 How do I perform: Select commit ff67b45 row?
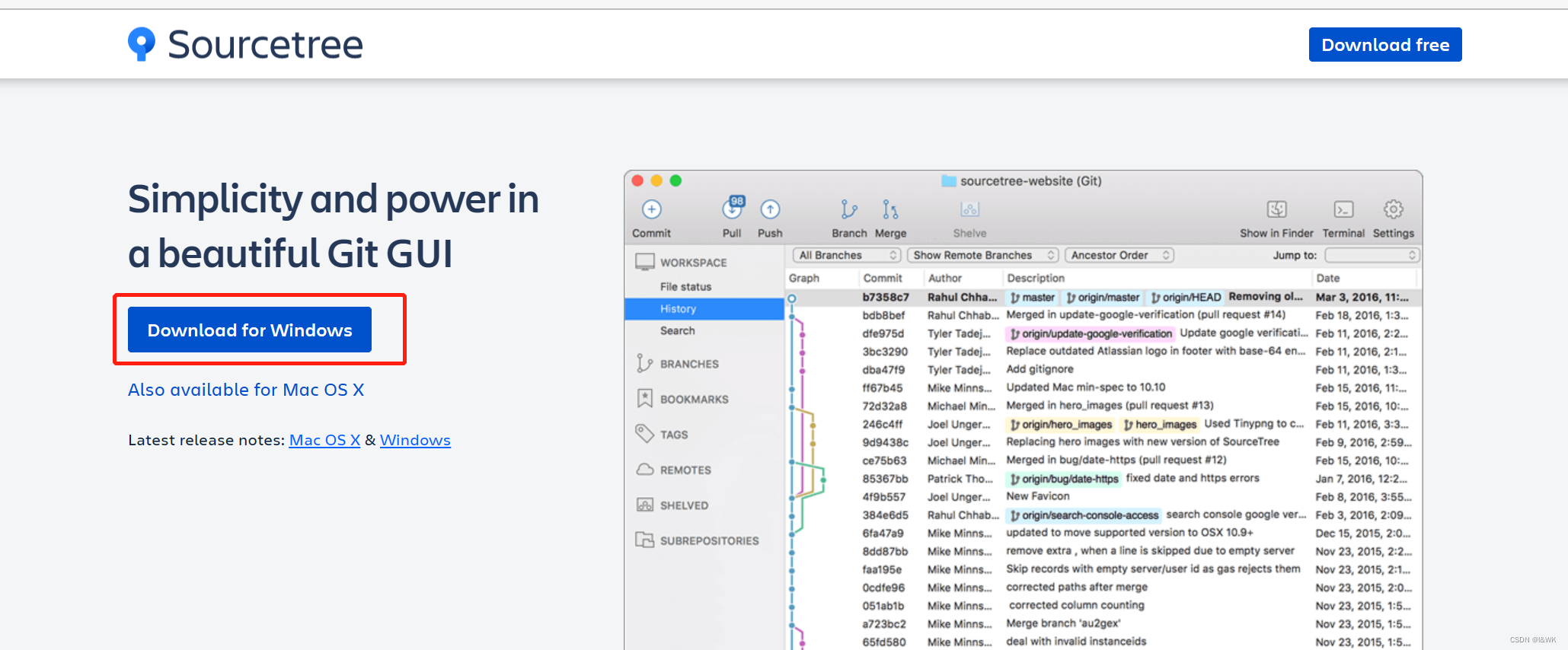click(1103, 388)
